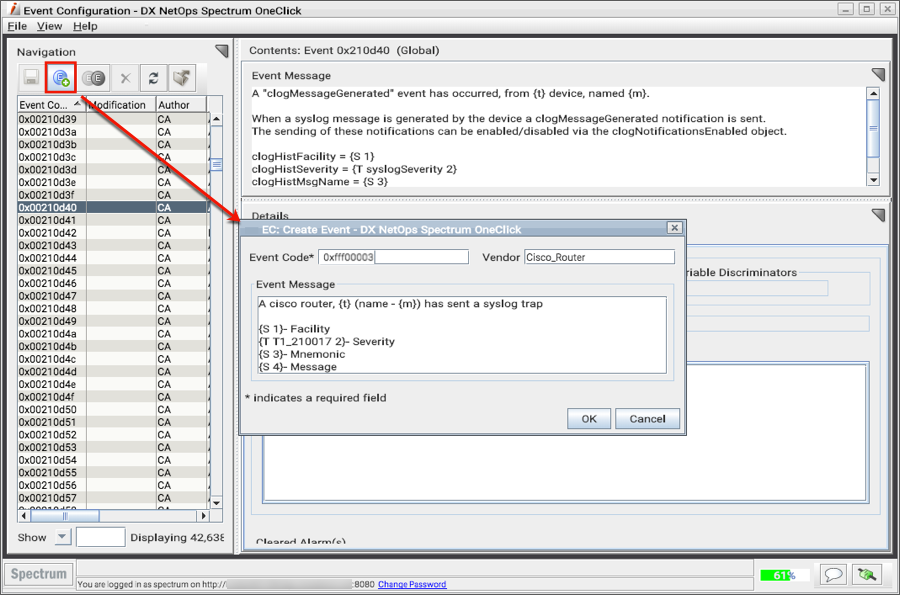The height and width of the screenshot is (595, 900).
Task: Click the 61% memory usage bar
Action: (x=784, y=575)
